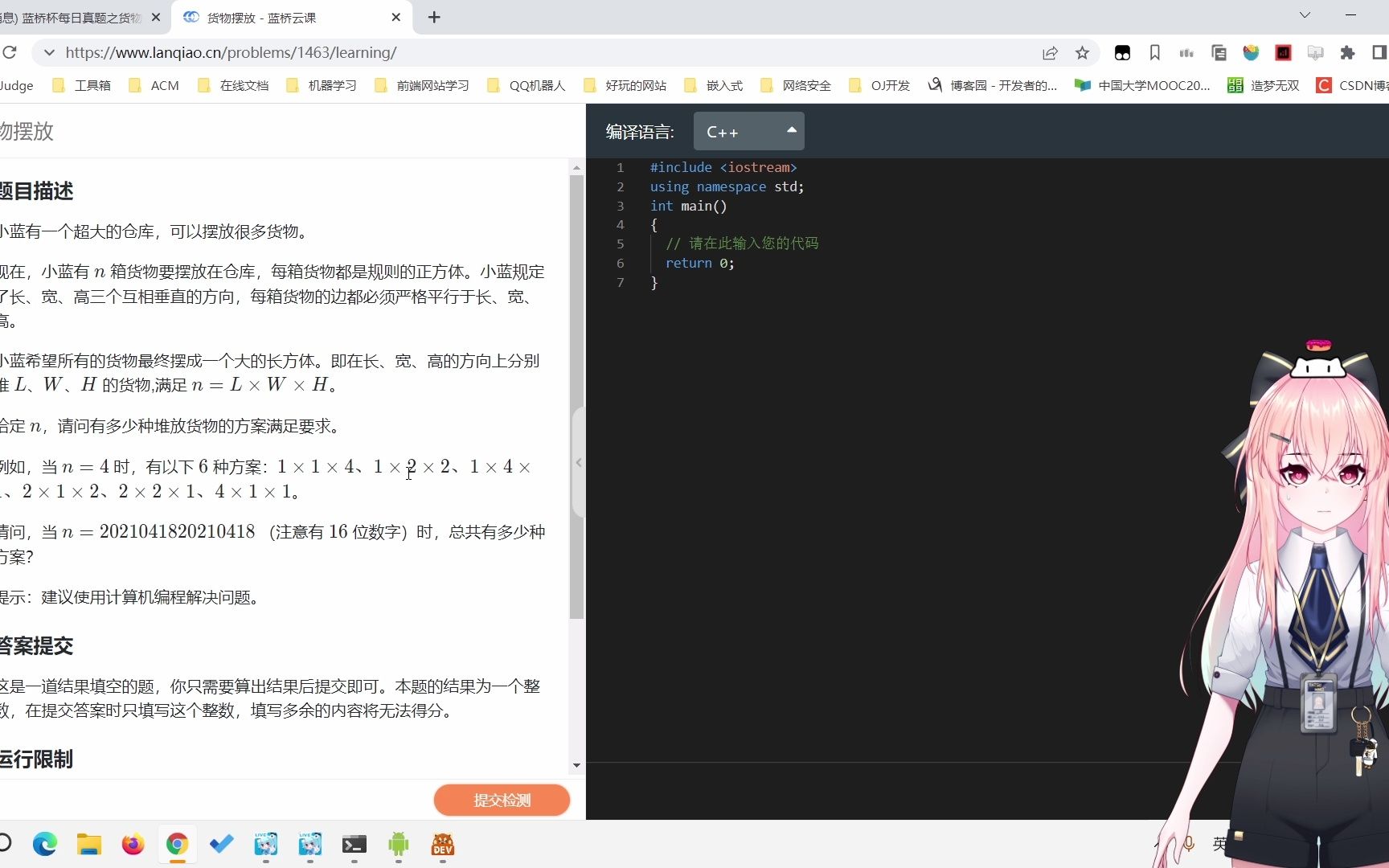Open the 好玩的网站 bookmark folder
Viewport: 1389px width, 868px height.
625,85
